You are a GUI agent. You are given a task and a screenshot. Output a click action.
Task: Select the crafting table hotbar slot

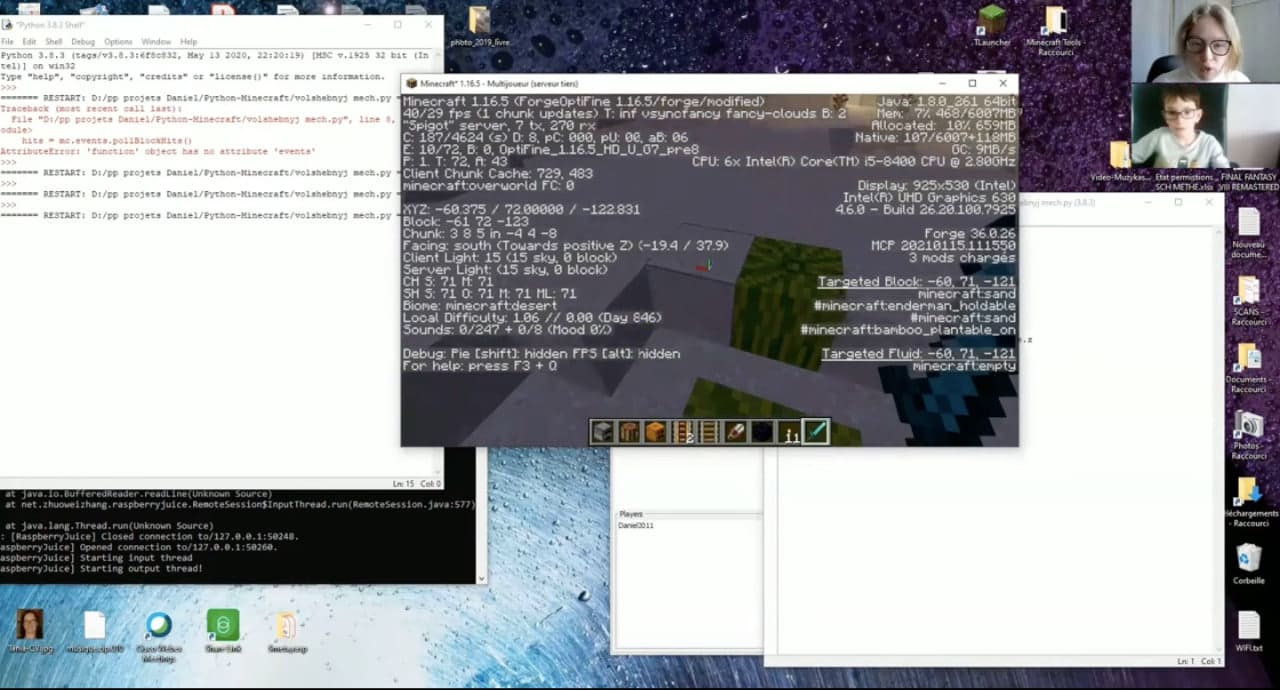(x=629, y=432)
